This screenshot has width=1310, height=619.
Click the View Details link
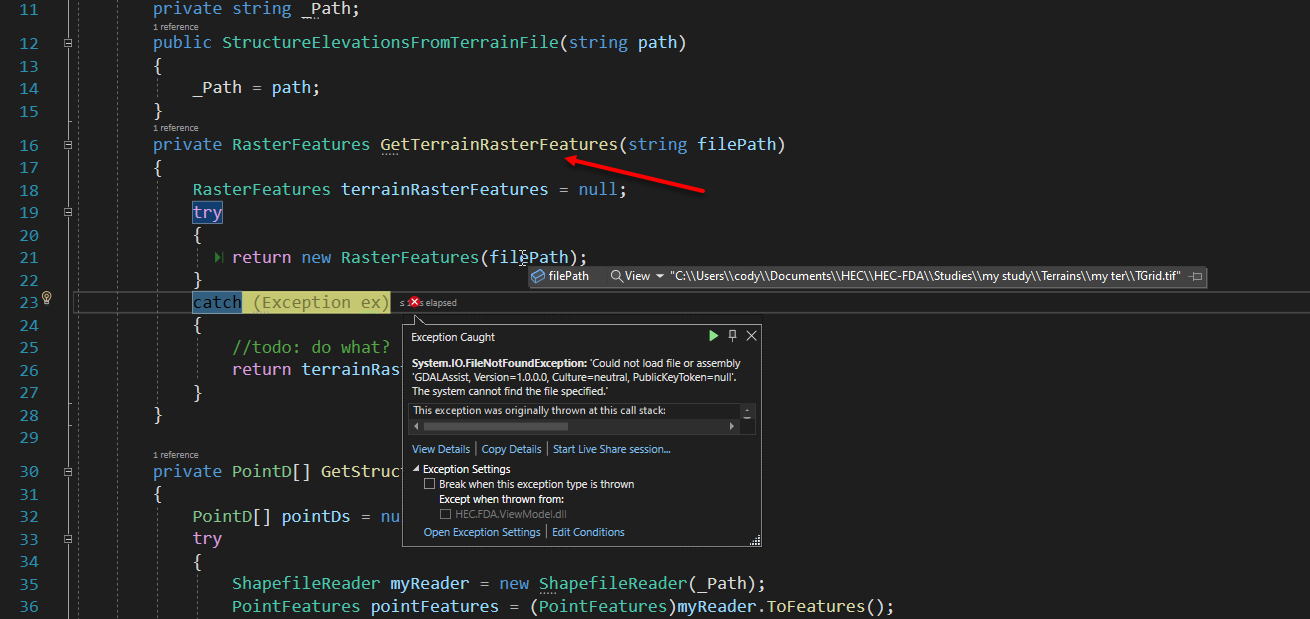(x=440, y=449)
